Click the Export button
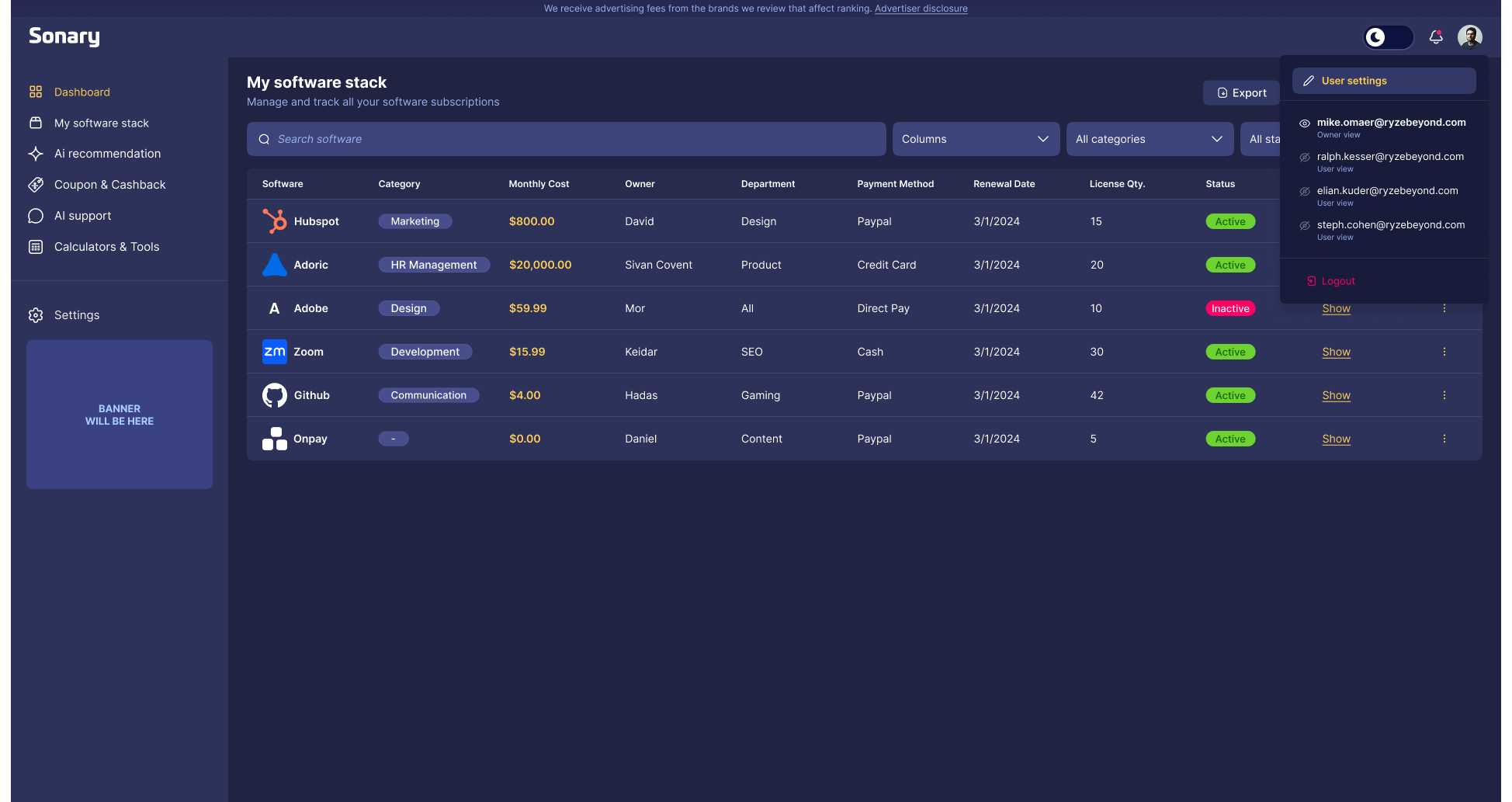 1241,92
